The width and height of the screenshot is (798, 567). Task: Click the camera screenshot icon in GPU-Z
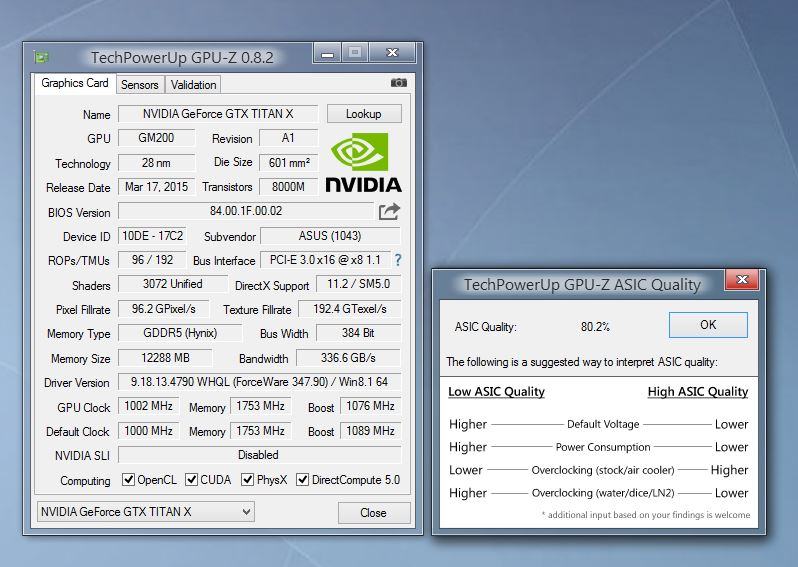tap(398, 82)
